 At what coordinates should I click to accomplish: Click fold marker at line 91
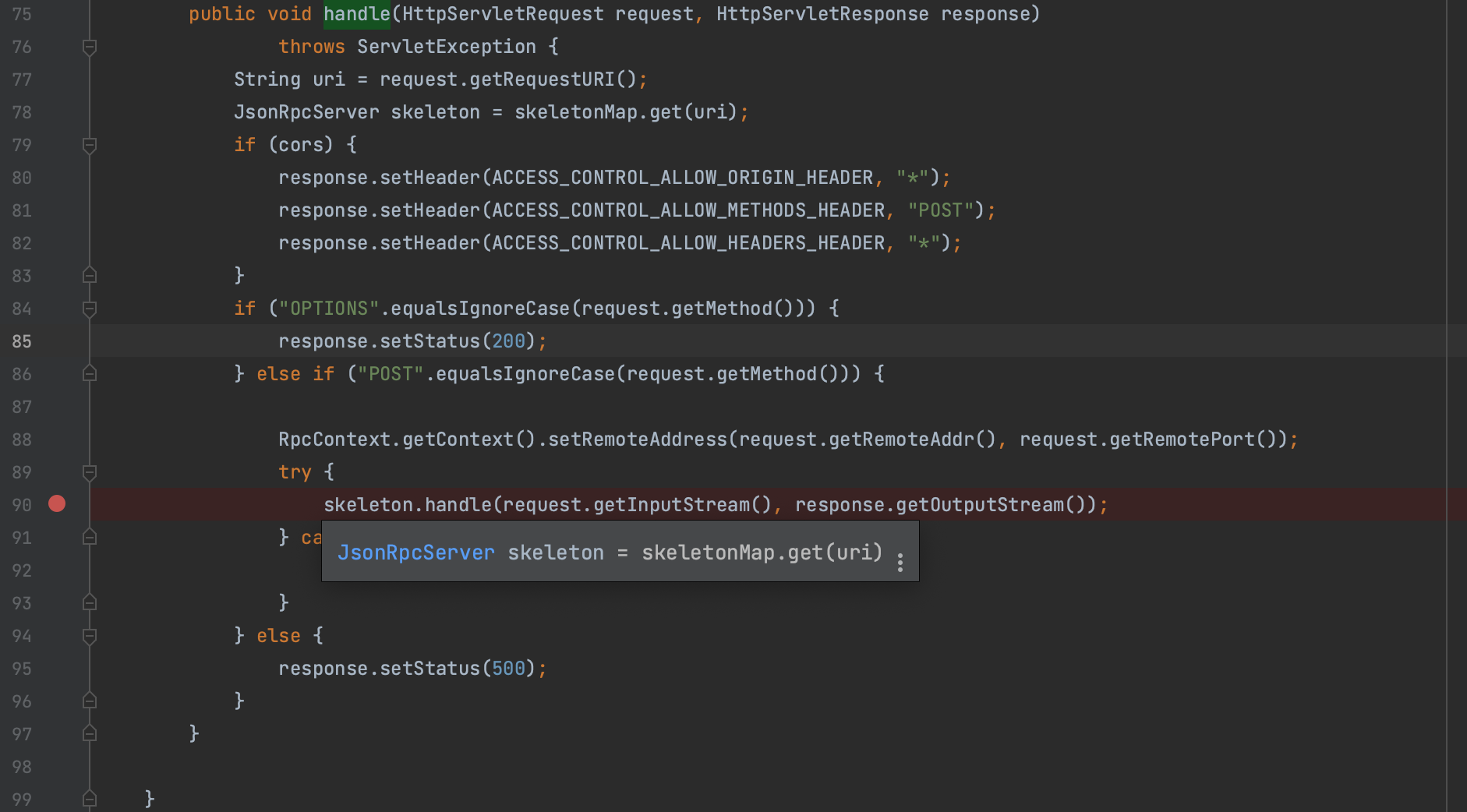point(90,537)
